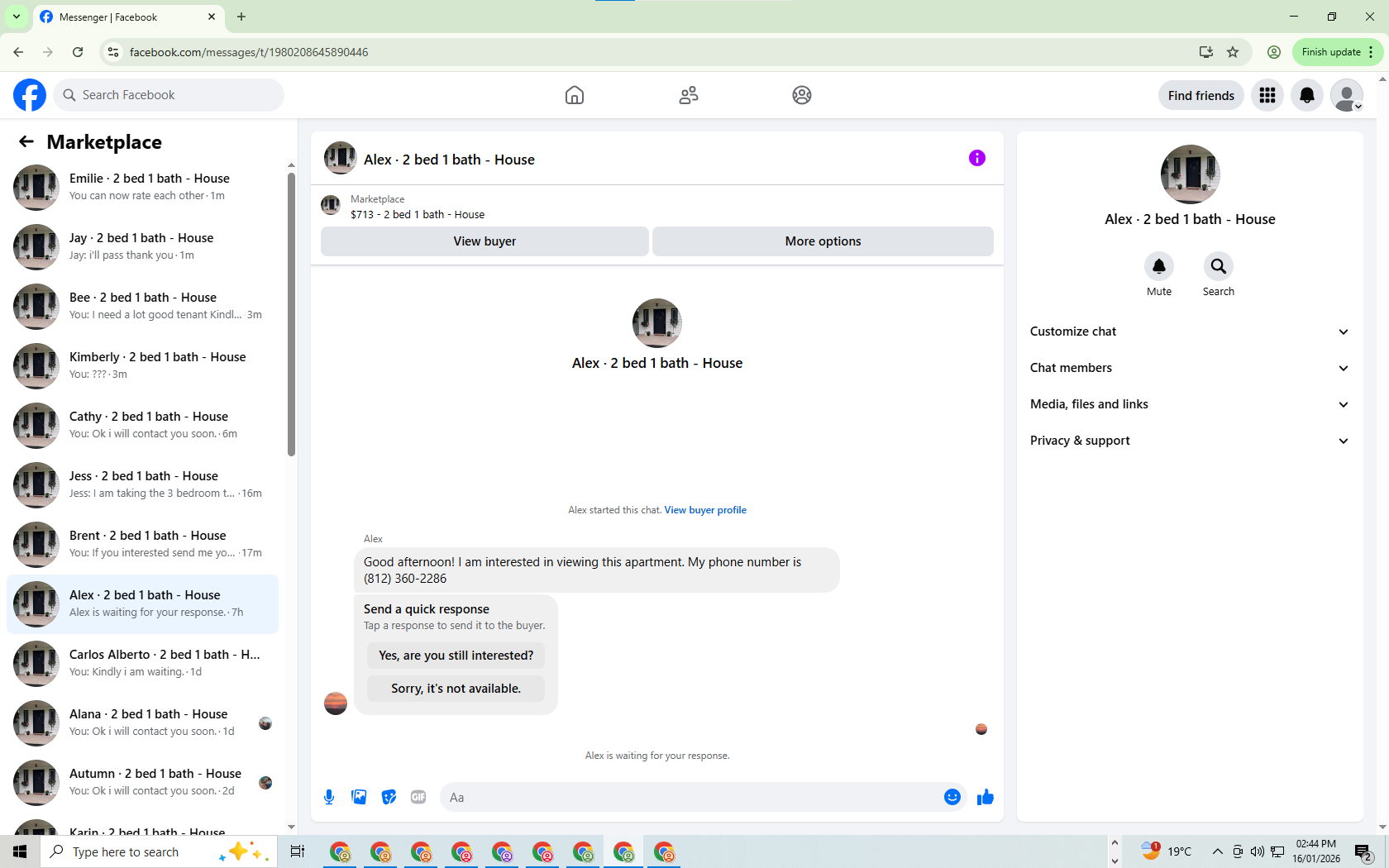Open View buyer profile link
This screenshot has width=1389, height=868.
coord(705,510)
